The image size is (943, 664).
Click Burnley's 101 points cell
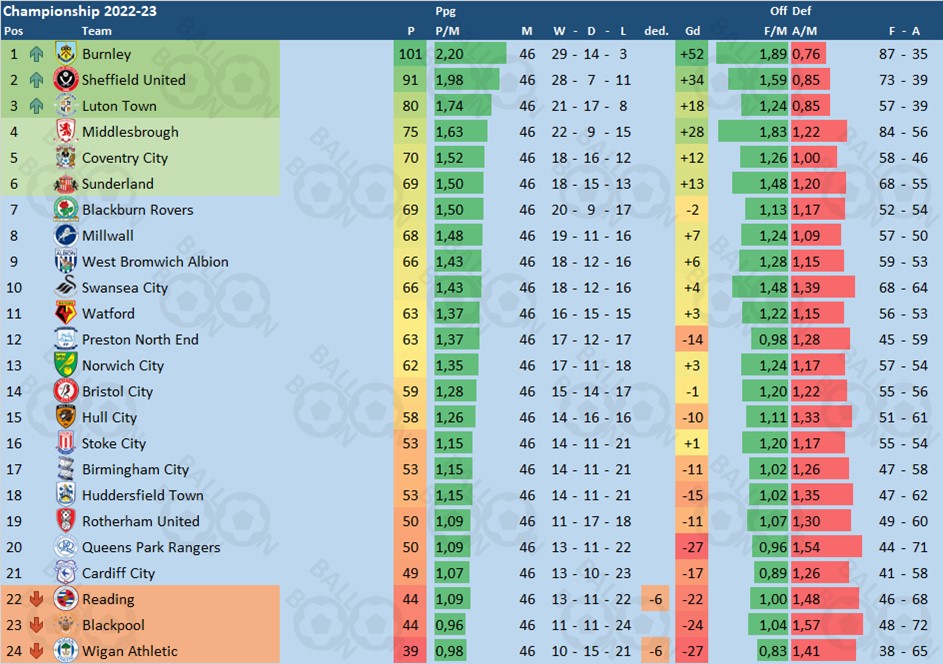coord(410,54)
